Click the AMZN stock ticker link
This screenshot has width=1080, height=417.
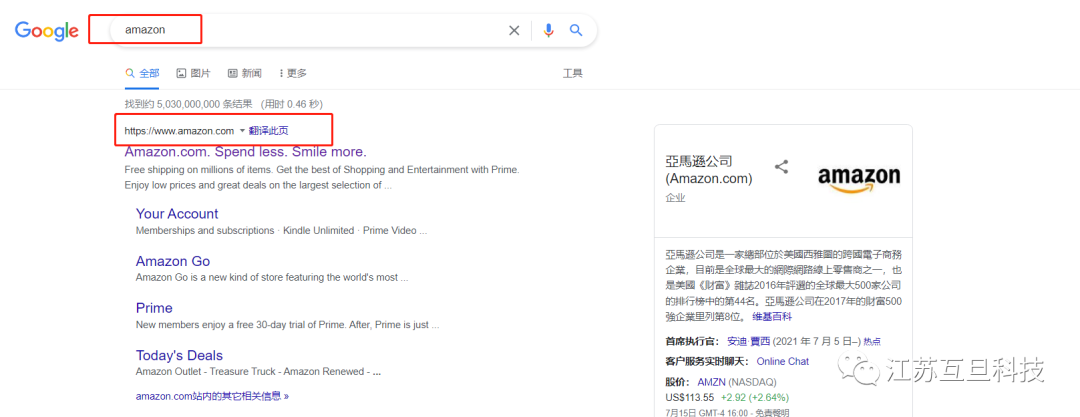click(711, 382)
